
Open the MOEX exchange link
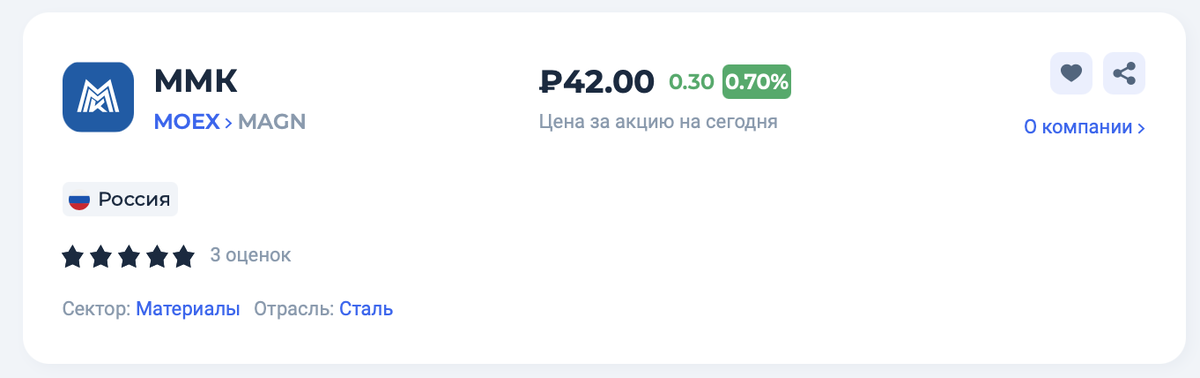pos(187,122)
